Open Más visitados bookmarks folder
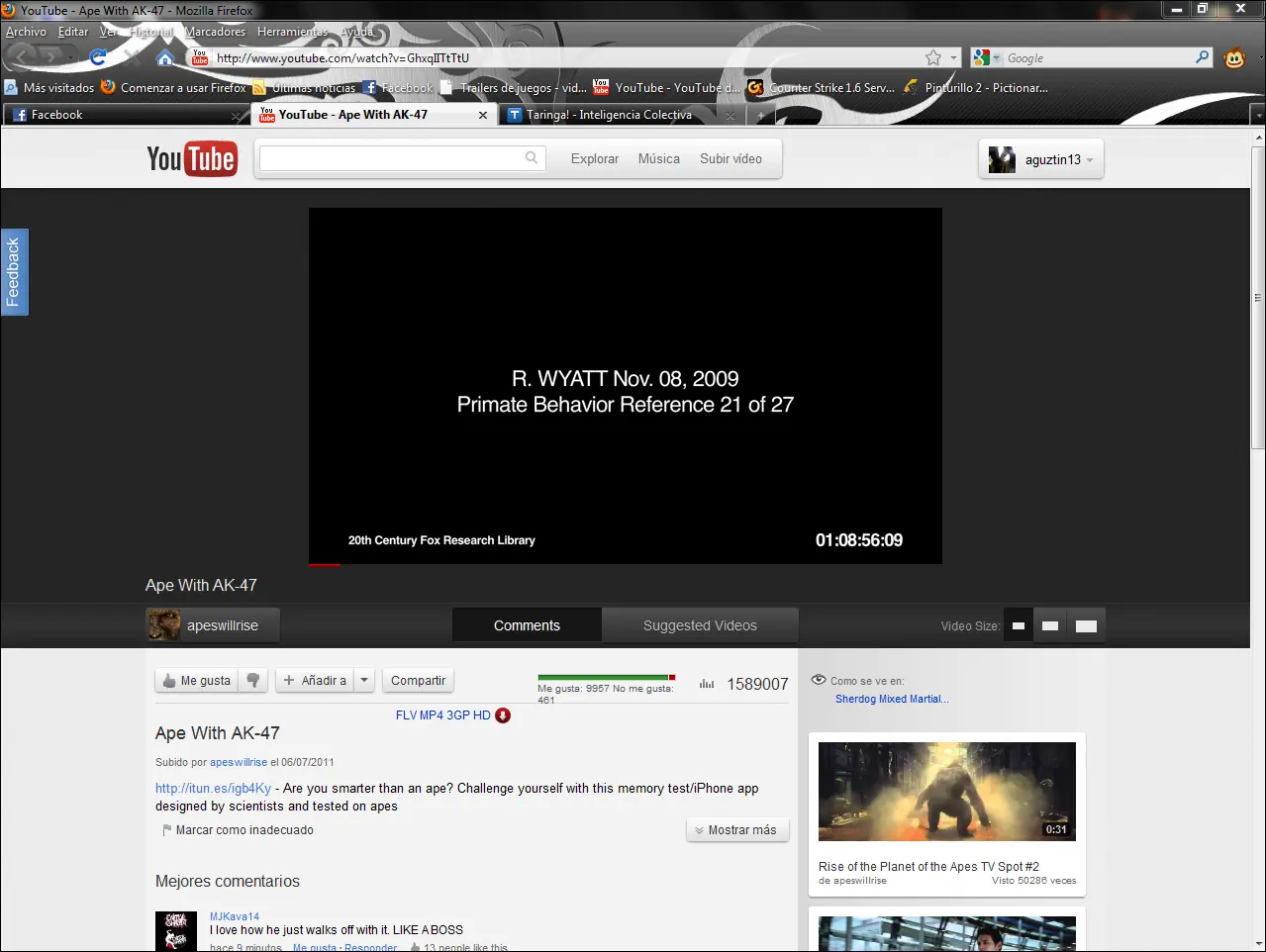The width and height of the screenshot is (1266, 952). (49, 87)
